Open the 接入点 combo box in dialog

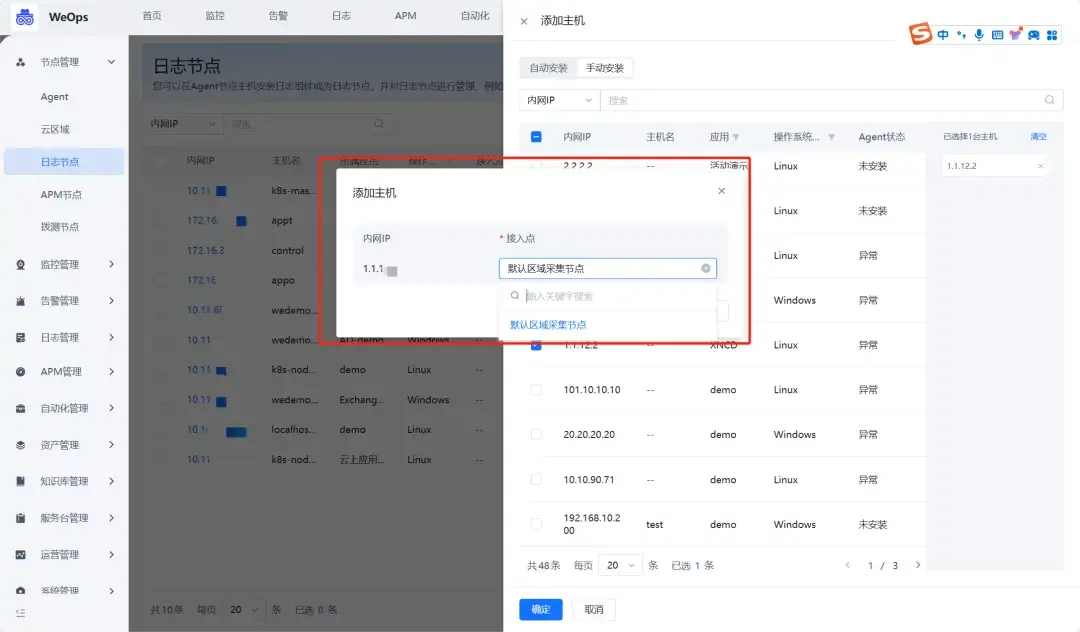[x=608, y=268]
